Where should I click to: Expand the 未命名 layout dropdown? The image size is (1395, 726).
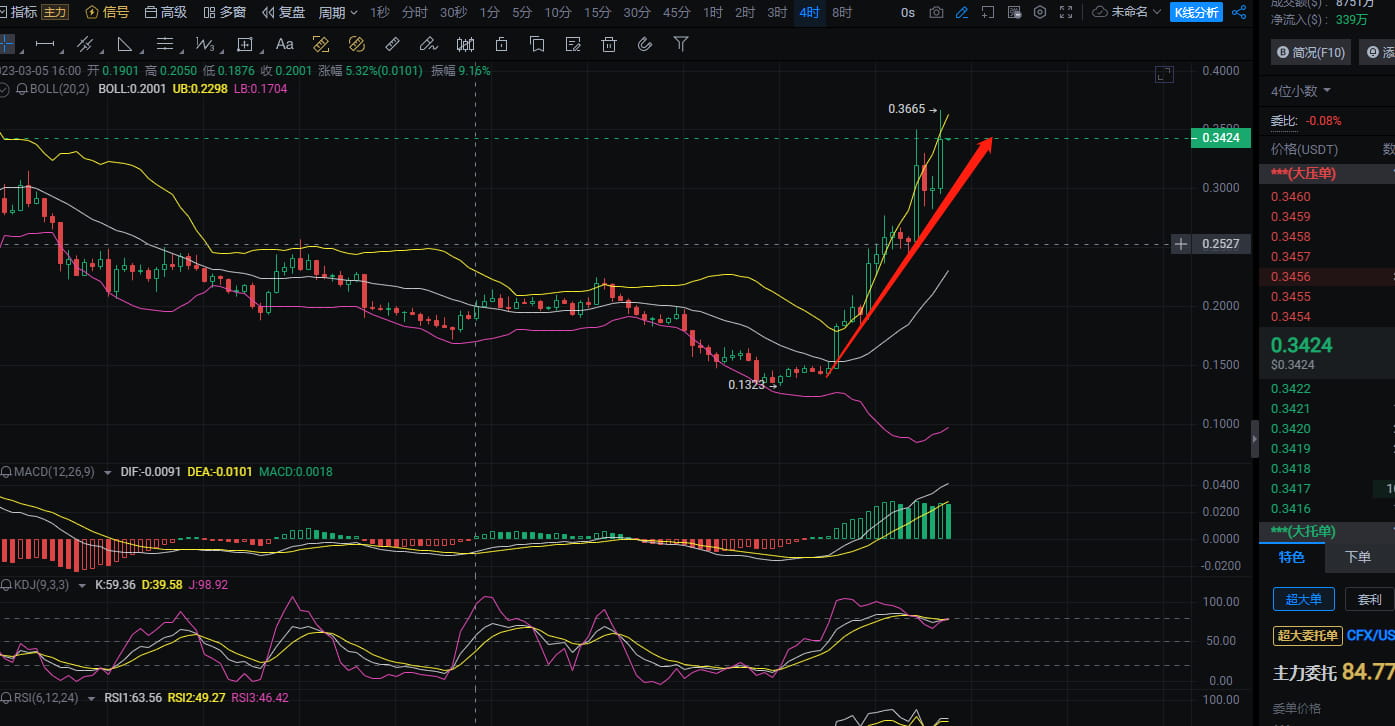tap(1127, 12)
